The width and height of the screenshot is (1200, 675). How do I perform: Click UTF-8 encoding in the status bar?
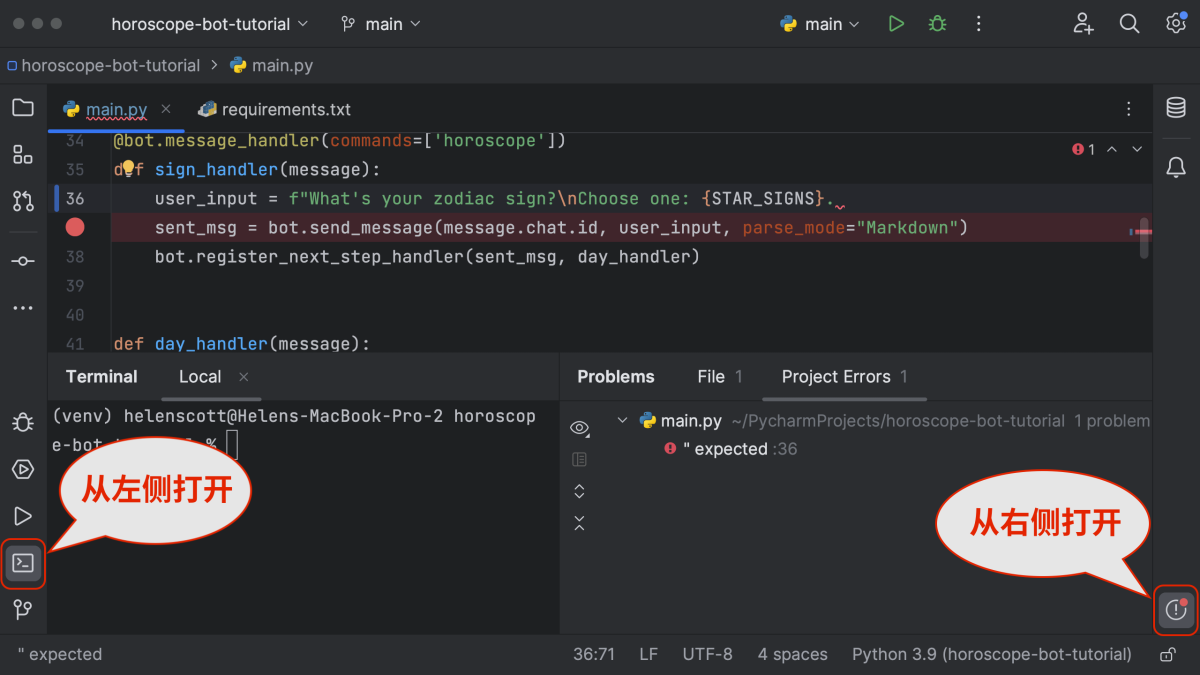707,654
